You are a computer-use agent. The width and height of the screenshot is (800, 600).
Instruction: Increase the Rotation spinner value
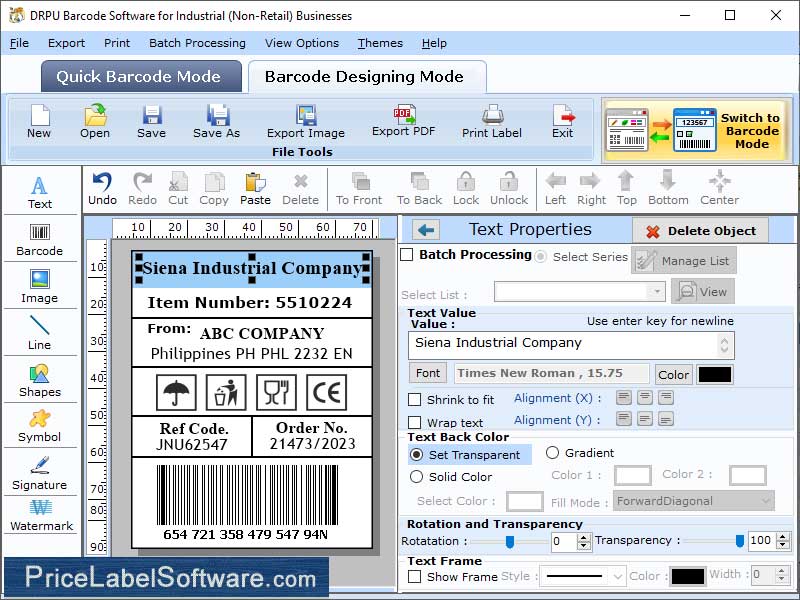click(584, 537)
